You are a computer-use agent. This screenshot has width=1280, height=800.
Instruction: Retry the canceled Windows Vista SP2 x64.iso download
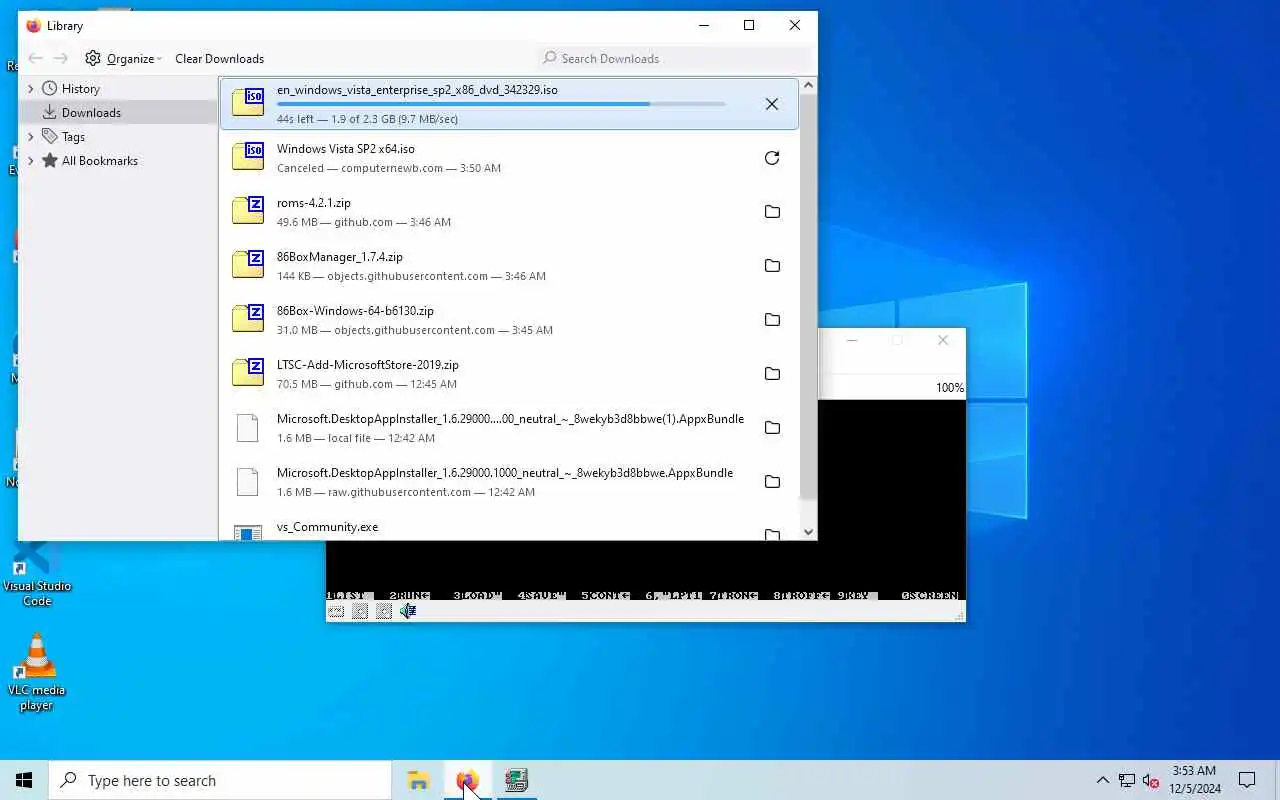[772, 158]
